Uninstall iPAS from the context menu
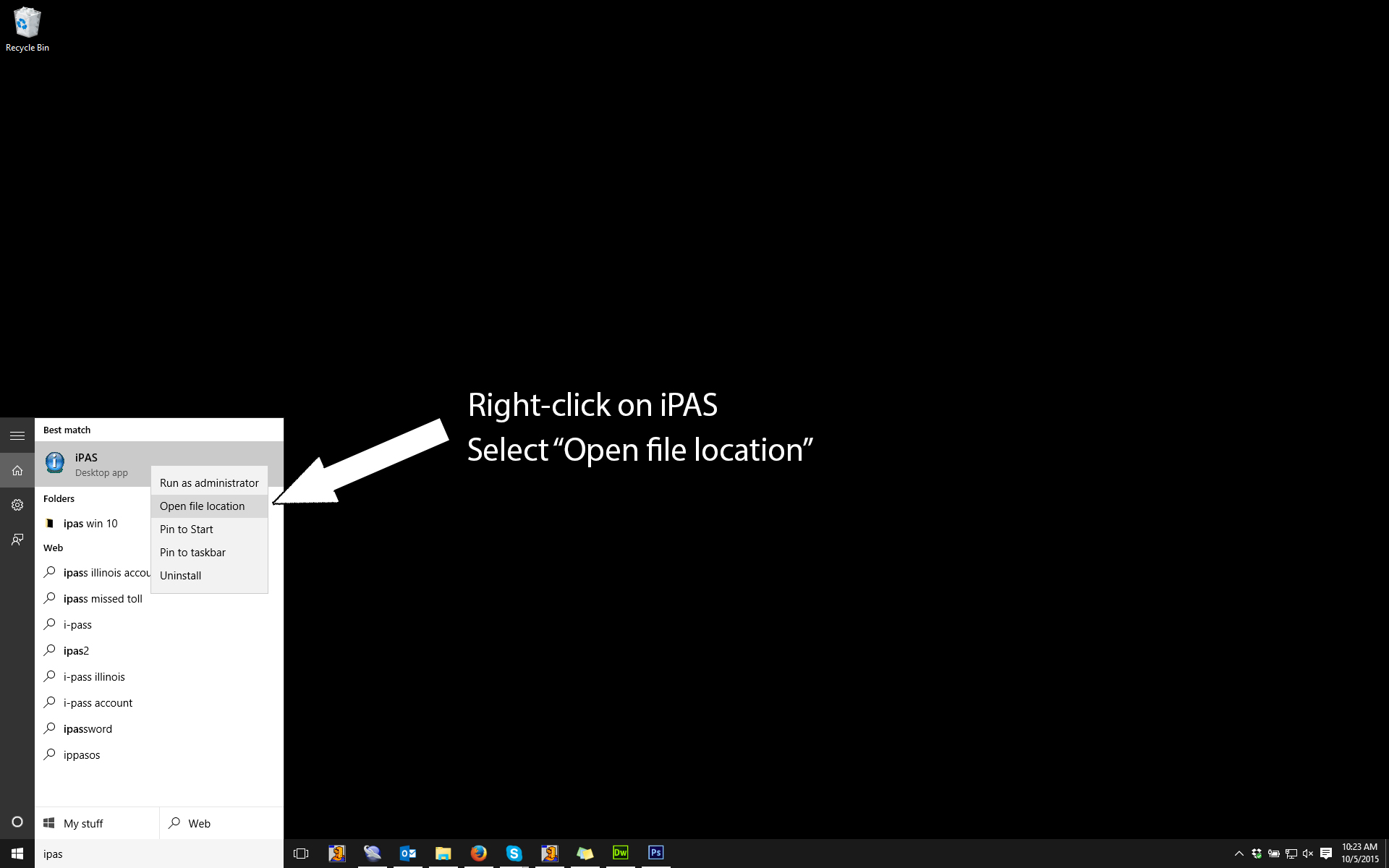This screenshot has height=868, width=1389. (180, 575)
